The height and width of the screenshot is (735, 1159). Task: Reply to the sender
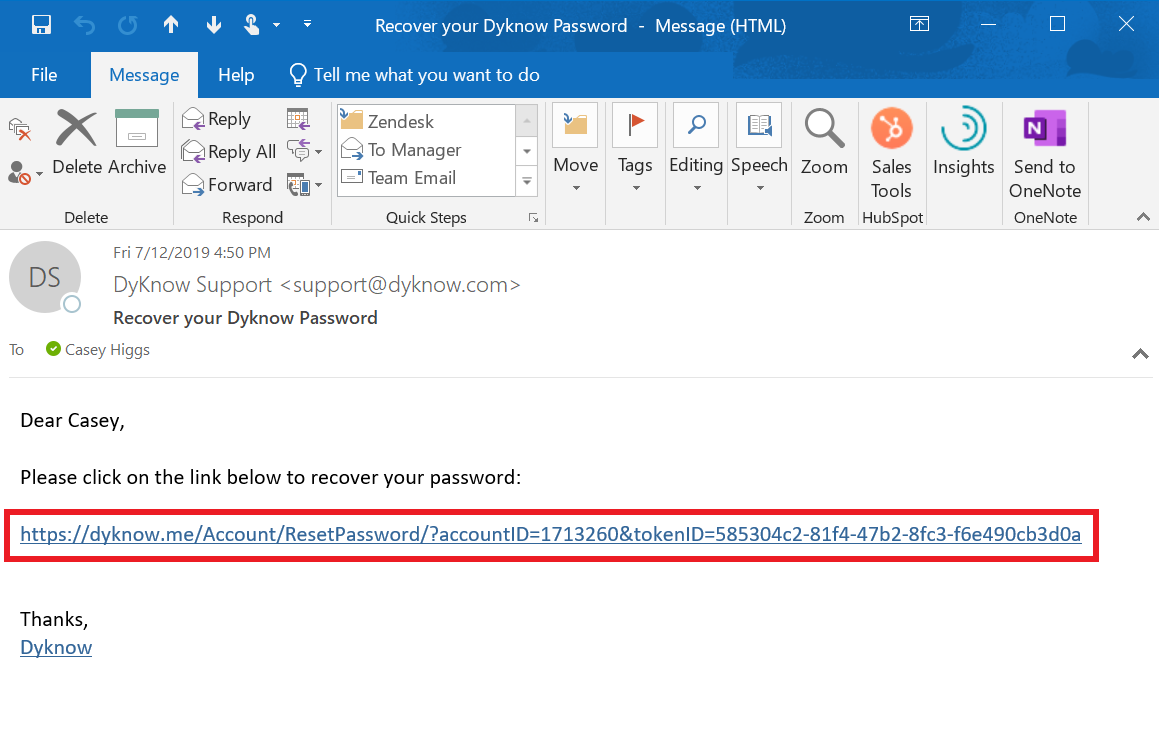(x=217, y=119)
